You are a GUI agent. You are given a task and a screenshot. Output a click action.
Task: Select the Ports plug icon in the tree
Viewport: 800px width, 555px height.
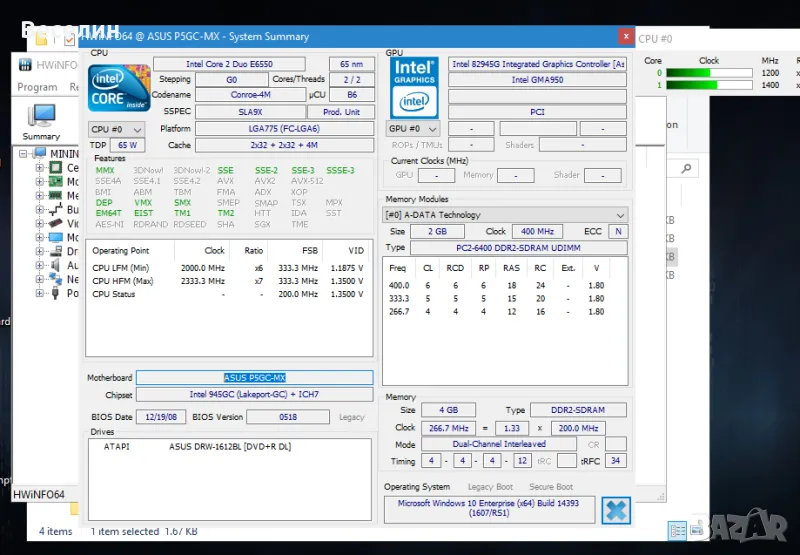(x=55, y=294)
